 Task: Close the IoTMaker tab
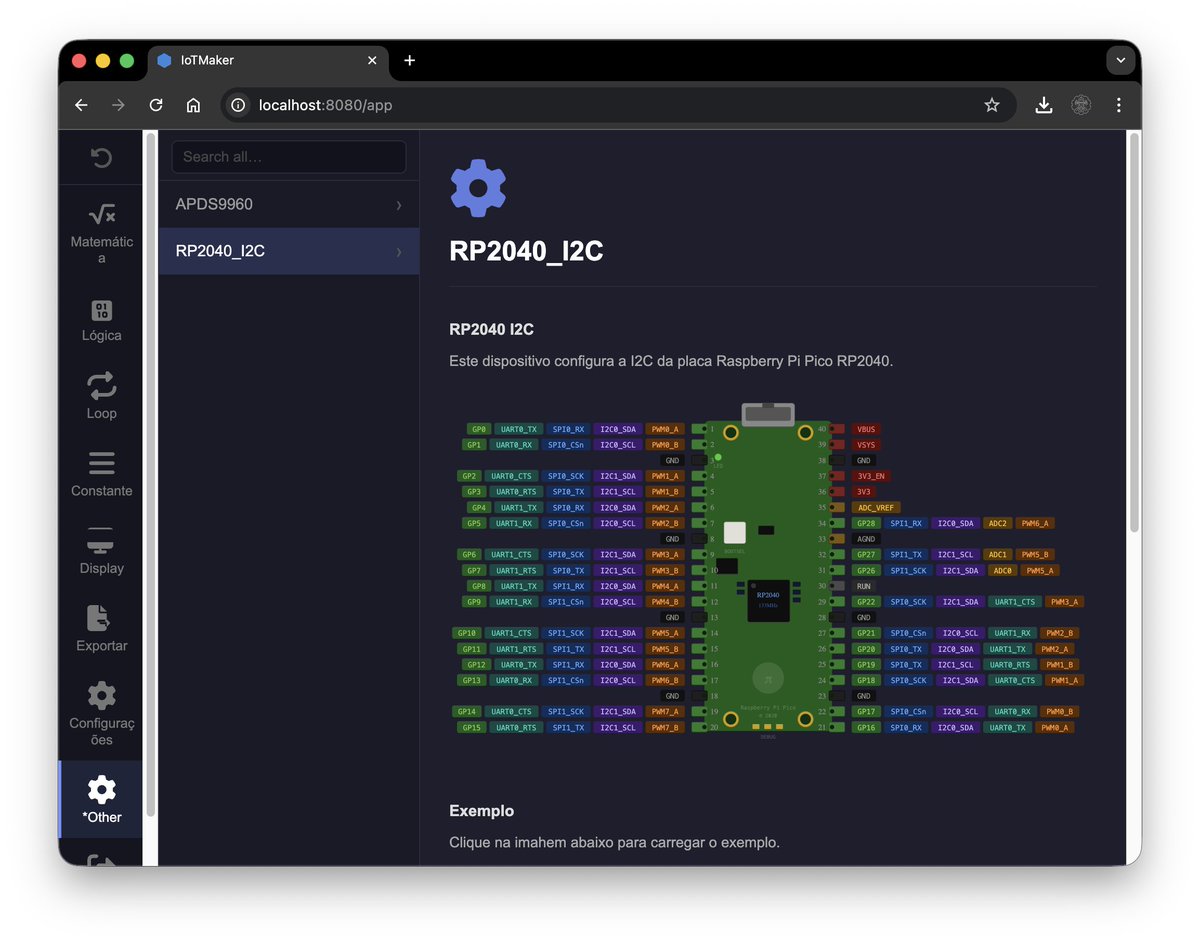pos(372,60)
